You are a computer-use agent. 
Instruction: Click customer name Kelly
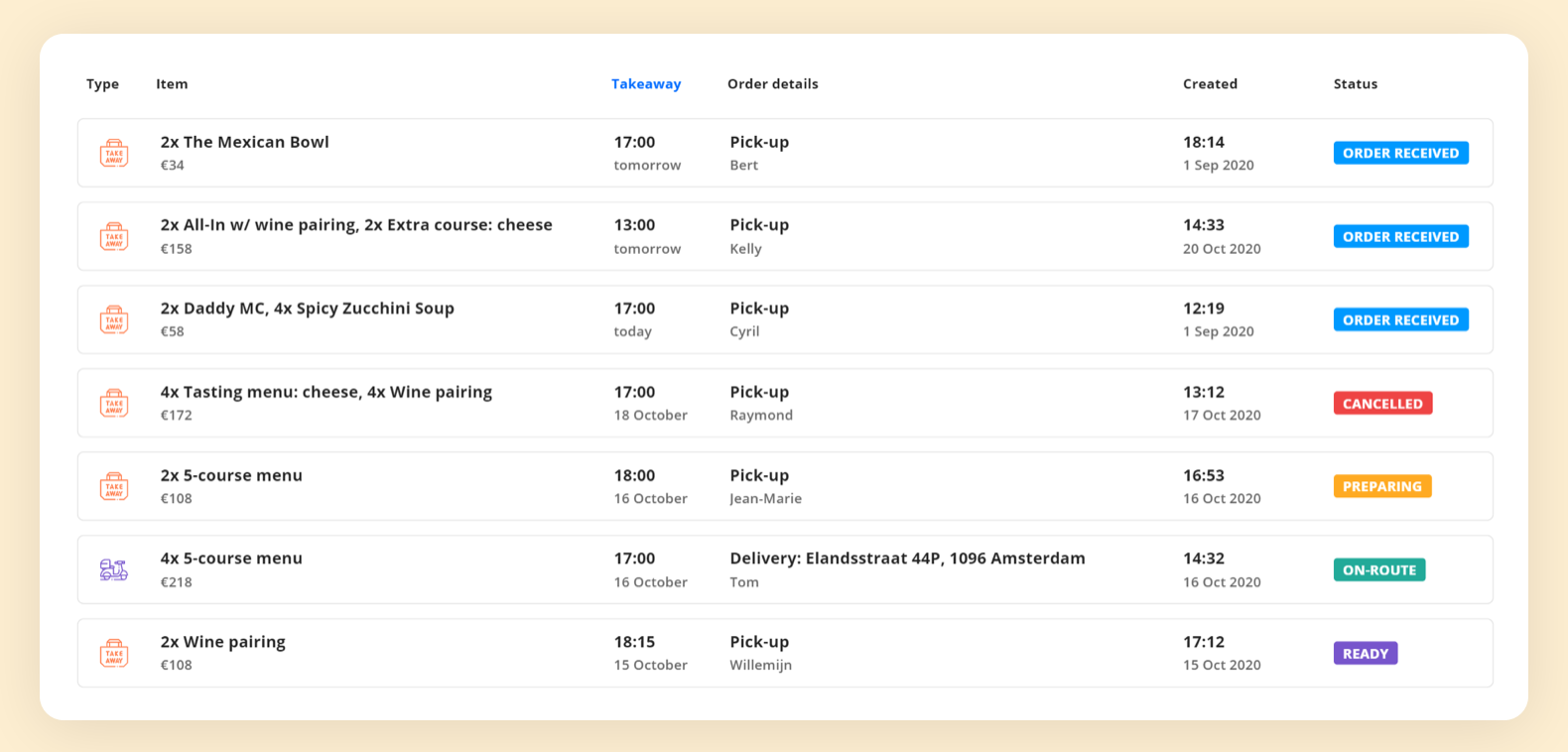[x=745, y=249]
